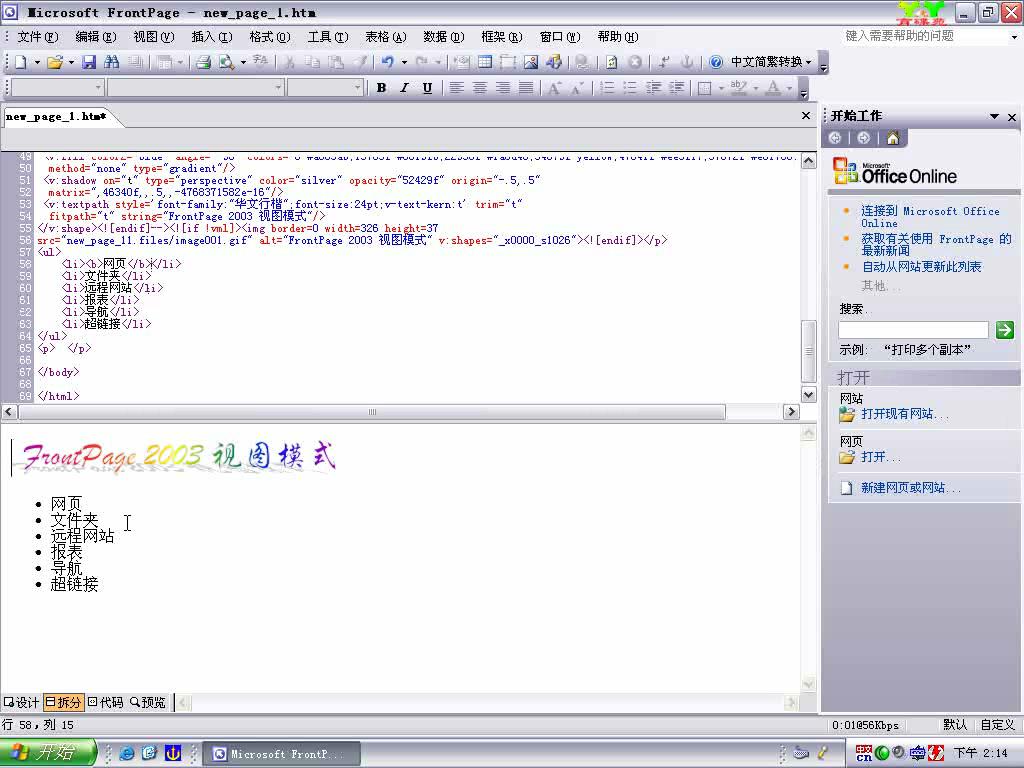Click the 打开现有网站... link
This screenshot has width=1024, height=768.
904,414
